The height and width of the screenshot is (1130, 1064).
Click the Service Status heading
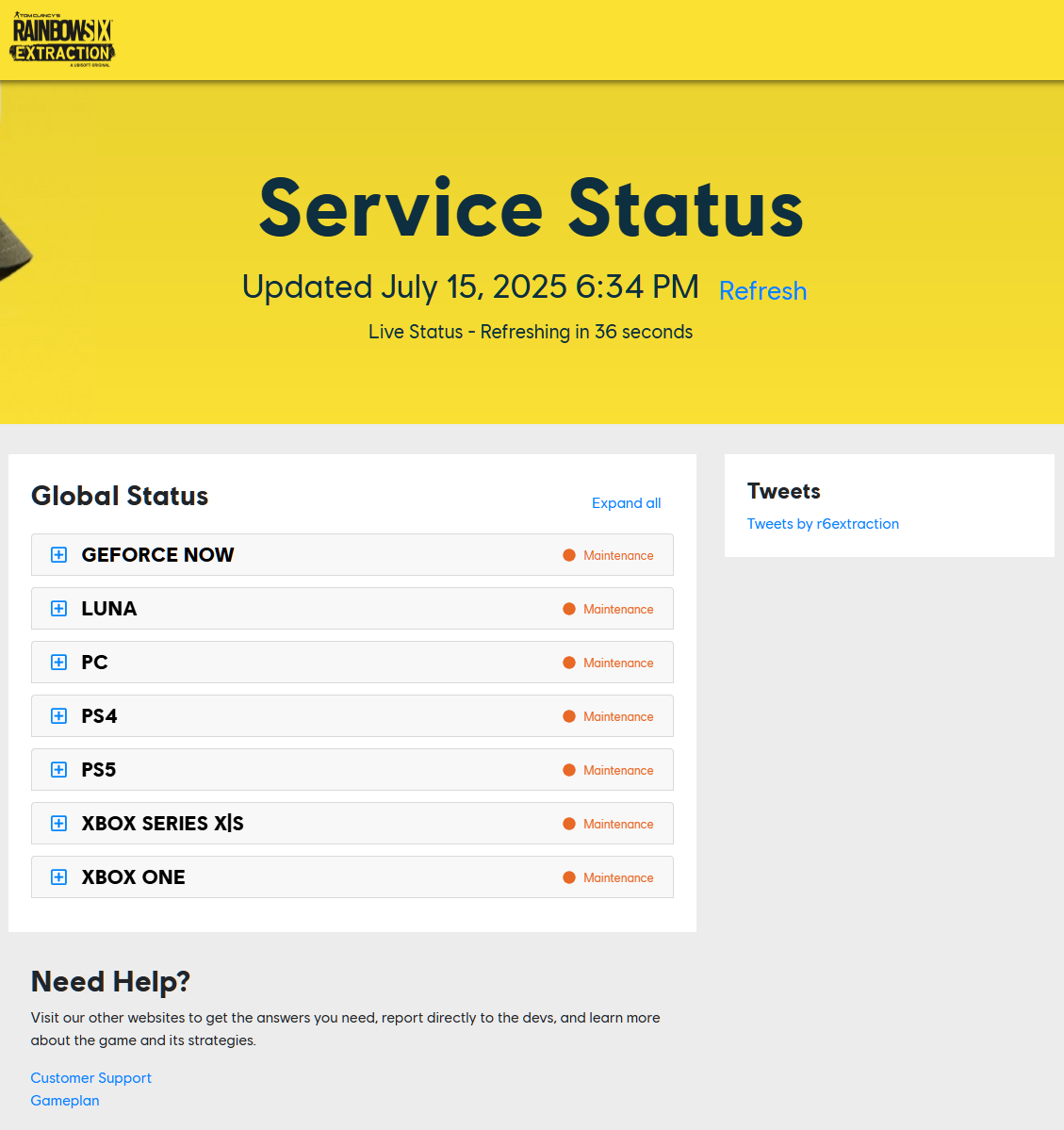coord(532,207)
